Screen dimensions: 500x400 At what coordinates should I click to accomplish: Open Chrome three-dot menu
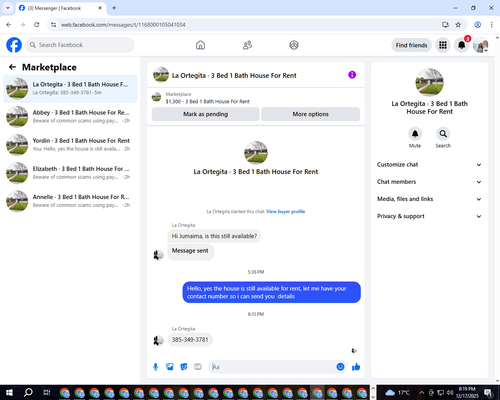491,25
